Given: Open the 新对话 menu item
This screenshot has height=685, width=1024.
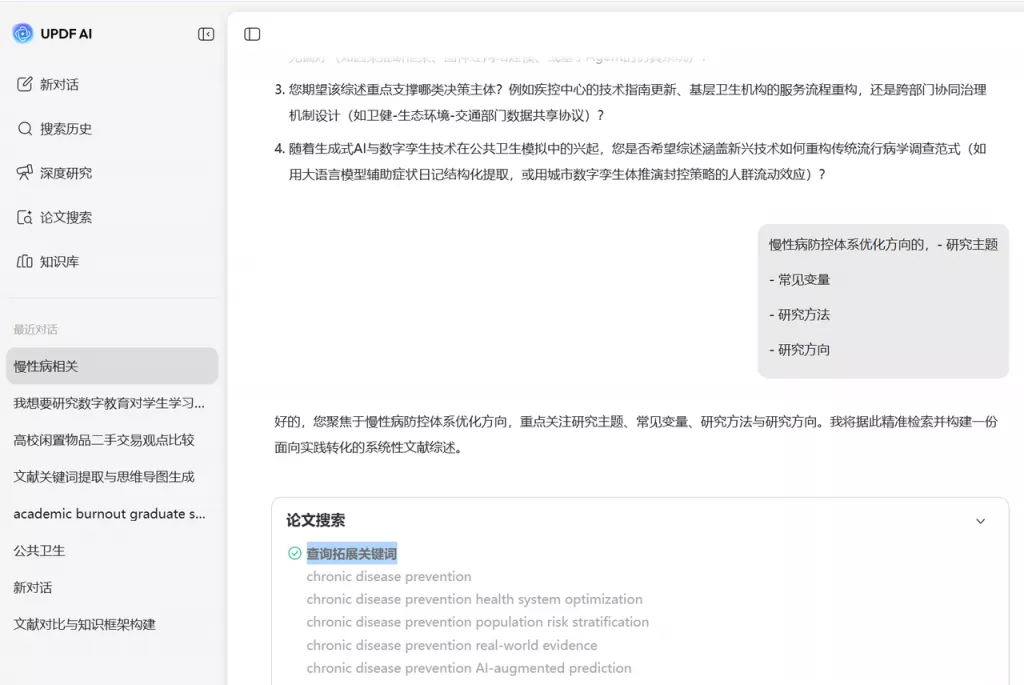Looking at the screenshot, I should pyautogui.click(x=59, y=85).
